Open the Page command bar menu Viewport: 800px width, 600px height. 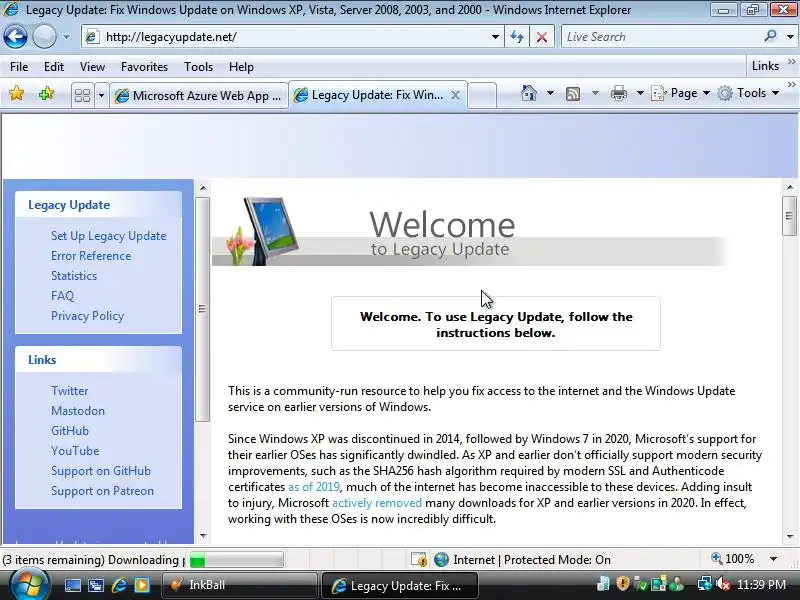click(x=680, y=93)
